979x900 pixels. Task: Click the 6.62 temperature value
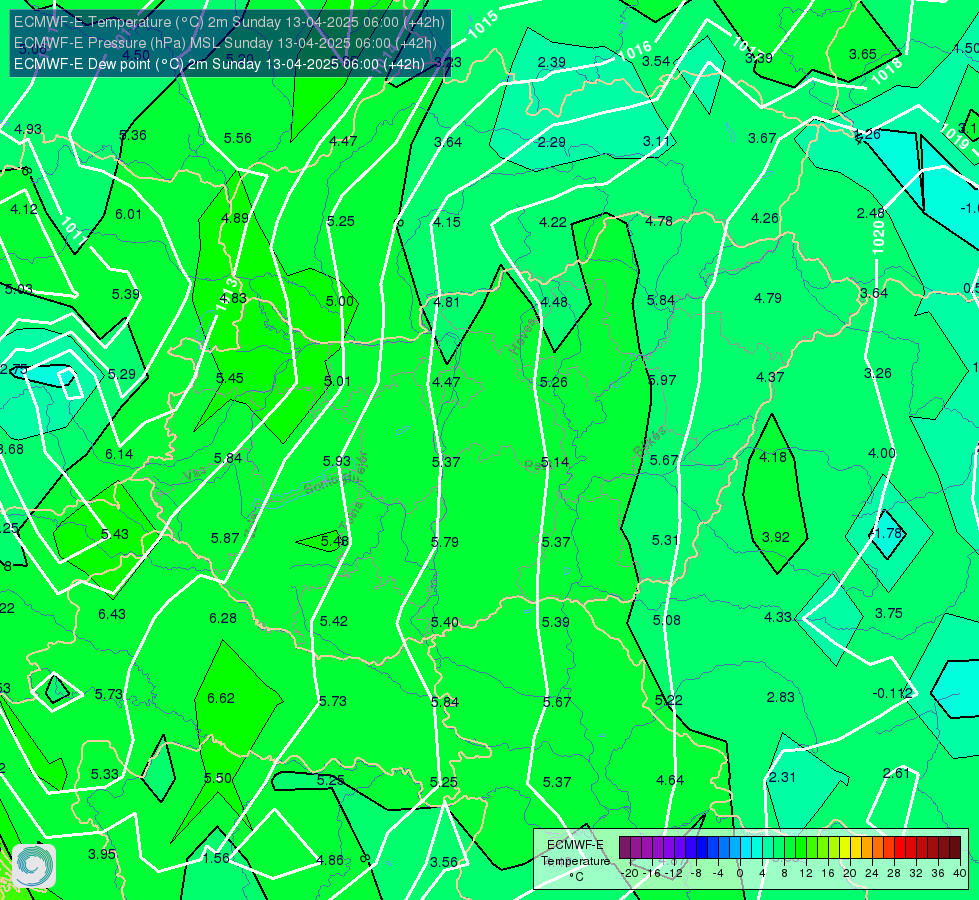point(221,698)
